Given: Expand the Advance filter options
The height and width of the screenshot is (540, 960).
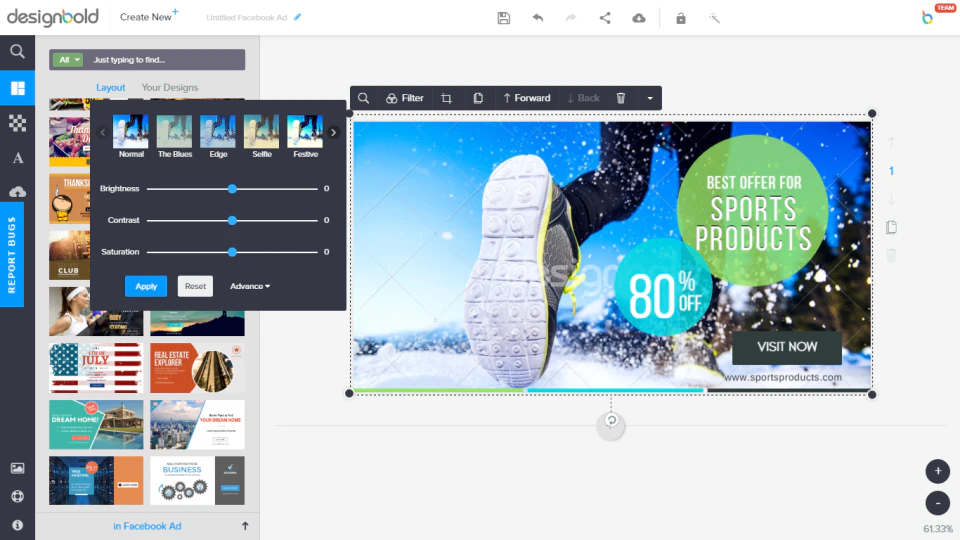Looking at the screenshot, I should (x=250, y=286).
